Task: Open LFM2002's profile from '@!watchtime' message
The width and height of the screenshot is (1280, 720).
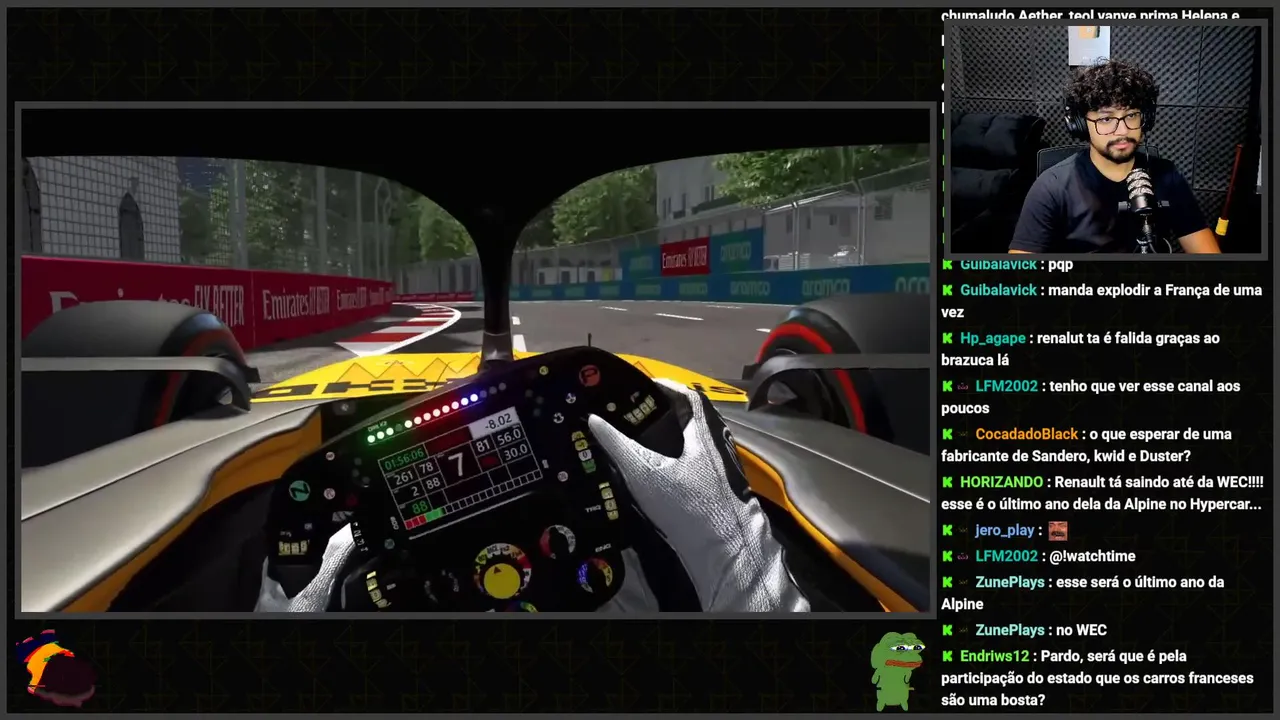Action: coord(1006,556)
